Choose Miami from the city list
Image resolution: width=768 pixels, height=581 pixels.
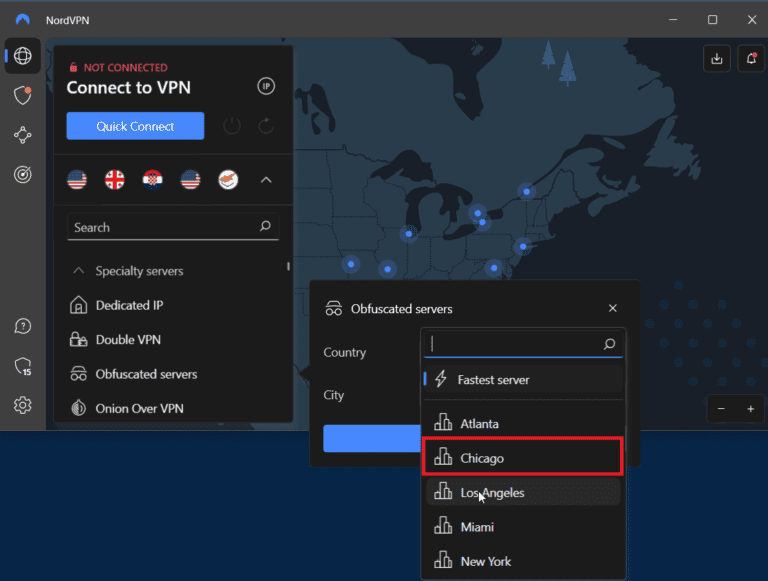pos(523,527)
